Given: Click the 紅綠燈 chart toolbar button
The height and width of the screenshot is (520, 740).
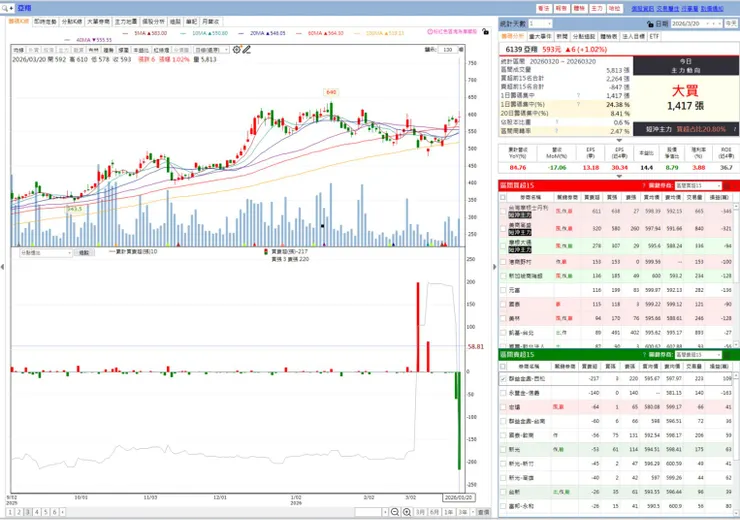Looking at the screenshot, I should tap(161, 50).
